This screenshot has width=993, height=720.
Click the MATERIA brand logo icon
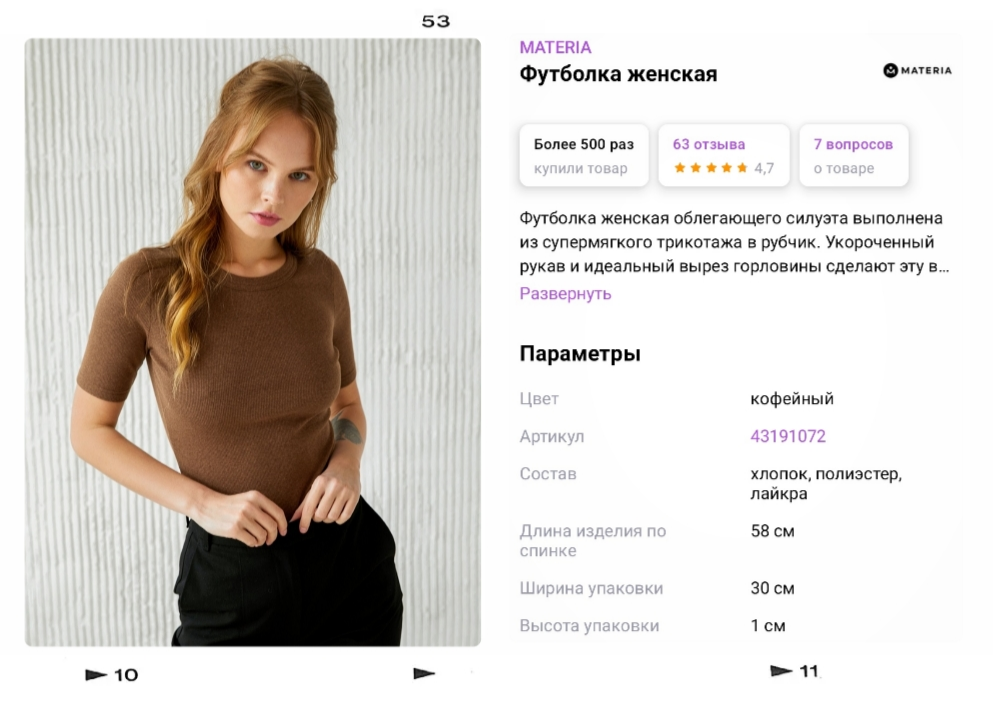click(x=917, y=70)
